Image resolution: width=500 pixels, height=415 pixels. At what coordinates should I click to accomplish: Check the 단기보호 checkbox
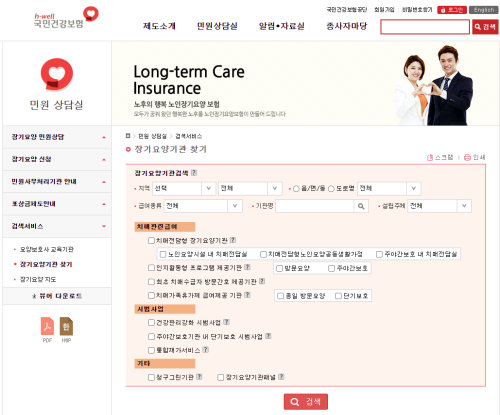point(338,296)
